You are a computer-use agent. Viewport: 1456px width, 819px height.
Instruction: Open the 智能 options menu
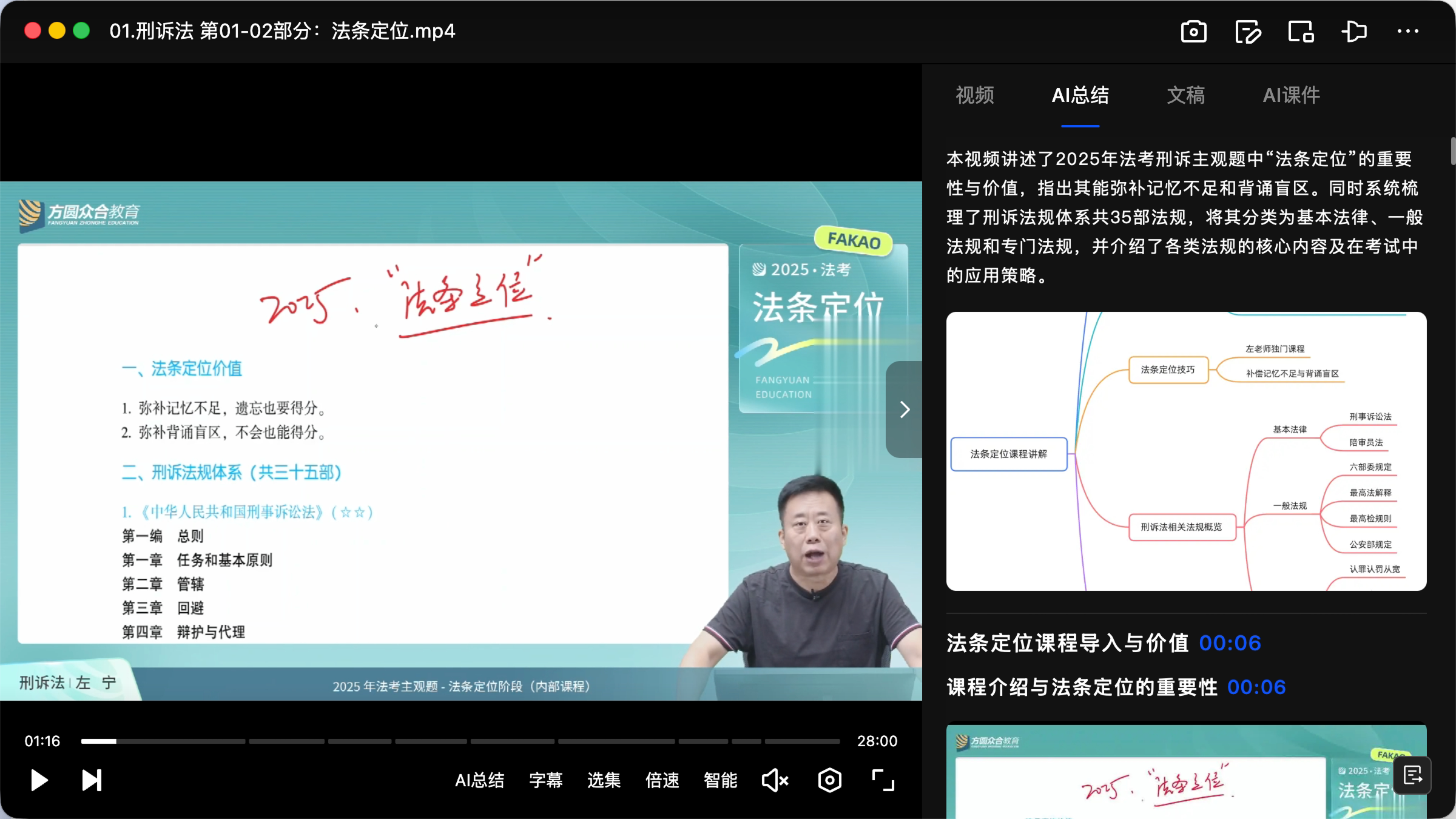720,780
